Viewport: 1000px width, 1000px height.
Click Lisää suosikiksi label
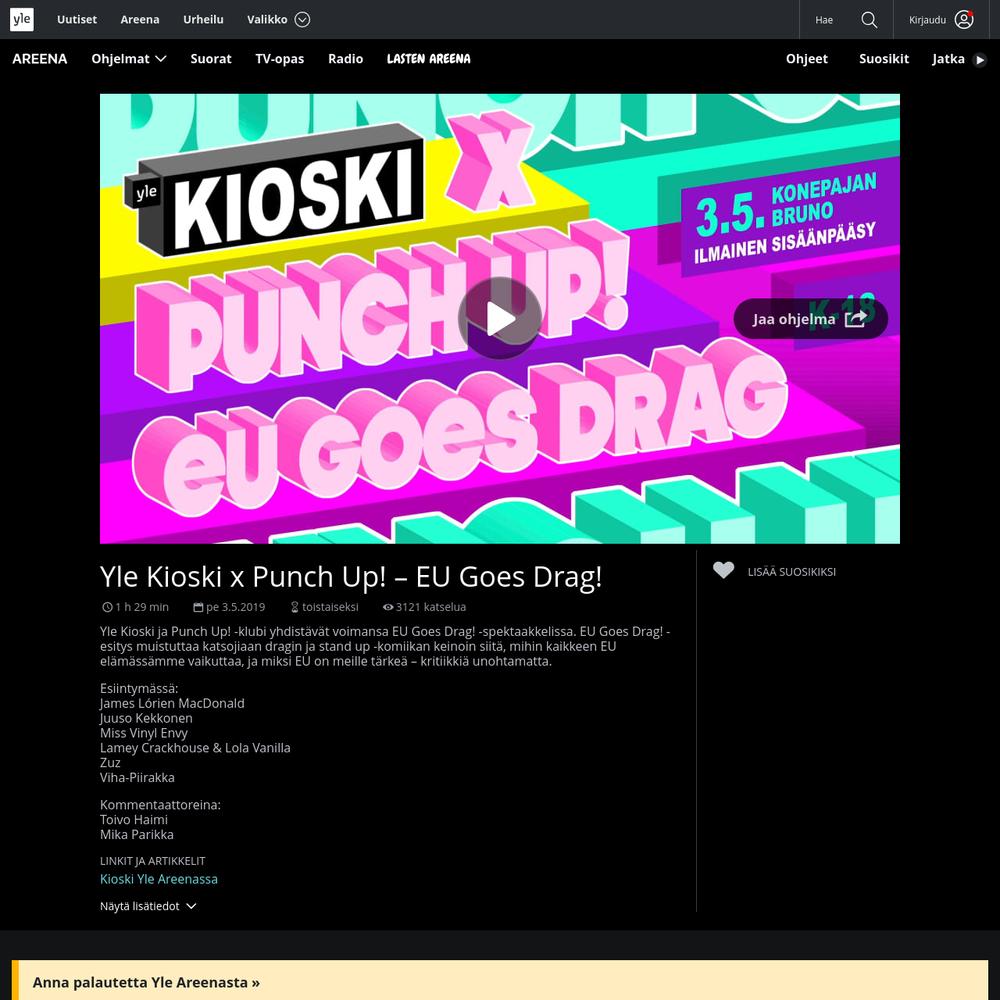pos(791,572)
